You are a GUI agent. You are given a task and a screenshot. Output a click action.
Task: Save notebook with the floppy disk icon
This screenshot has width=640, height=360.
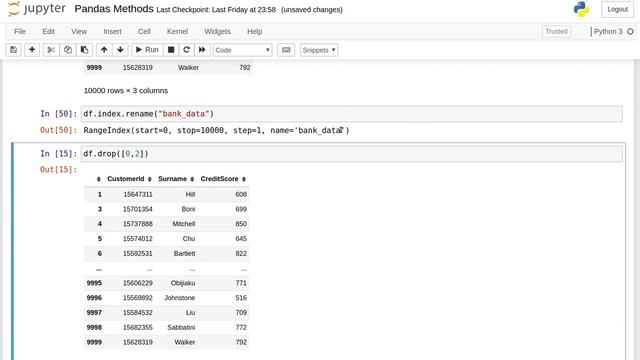pos(13,50)
